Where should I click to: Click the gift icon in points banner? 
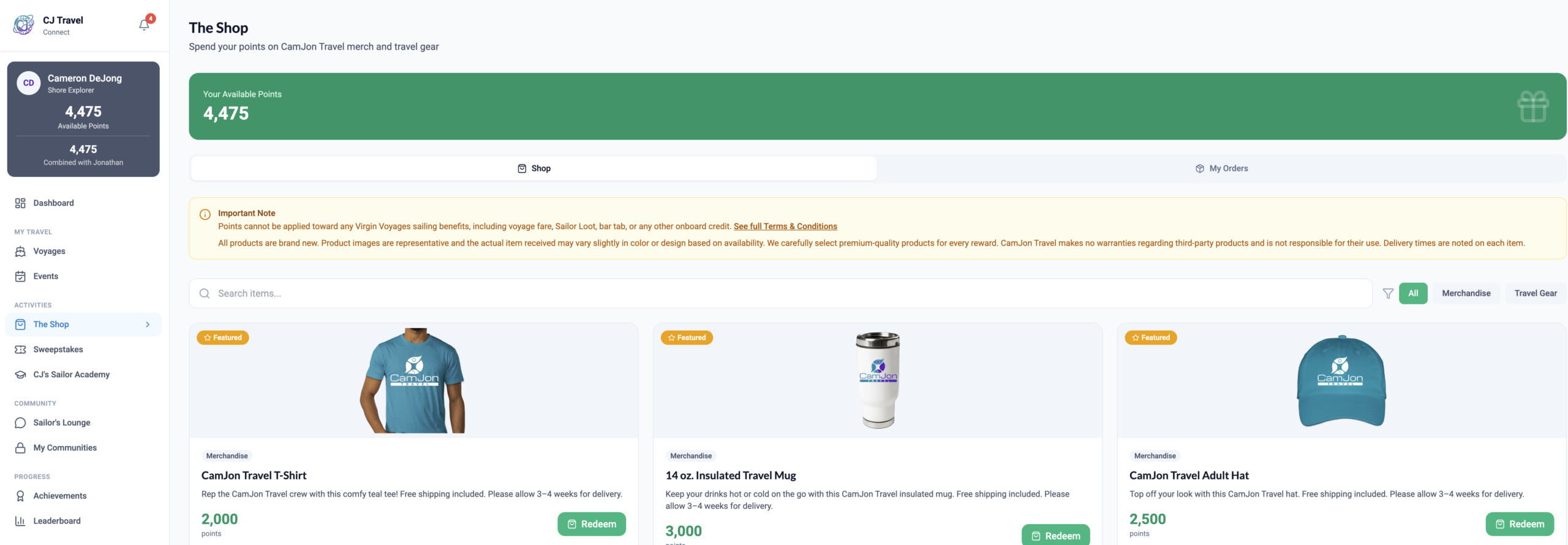pyautogui.click(x=1533, y=107)
